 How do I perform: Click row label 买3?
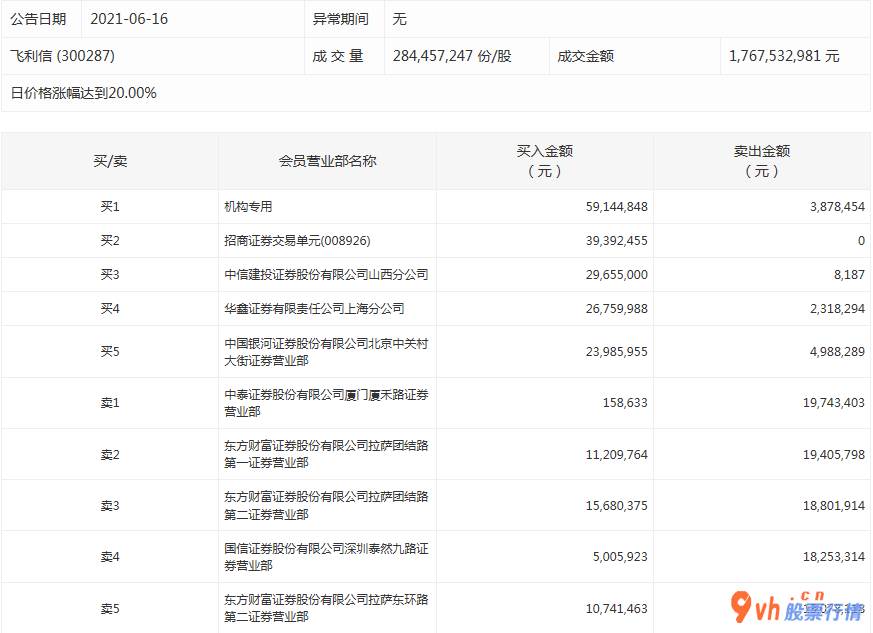110,274
